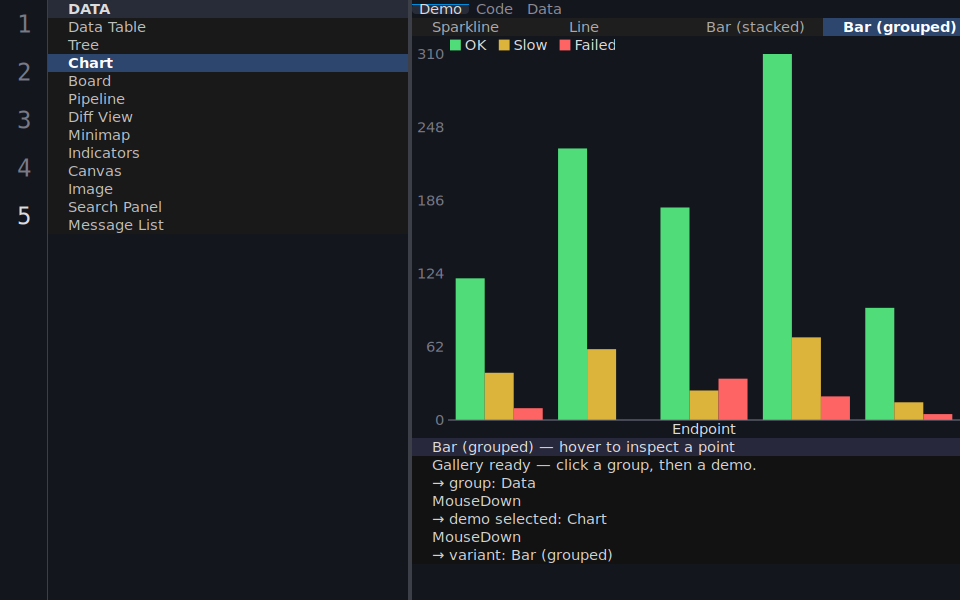960x600 pixels.
Task: Open the Code tab
Action: (x=494, y=9)
